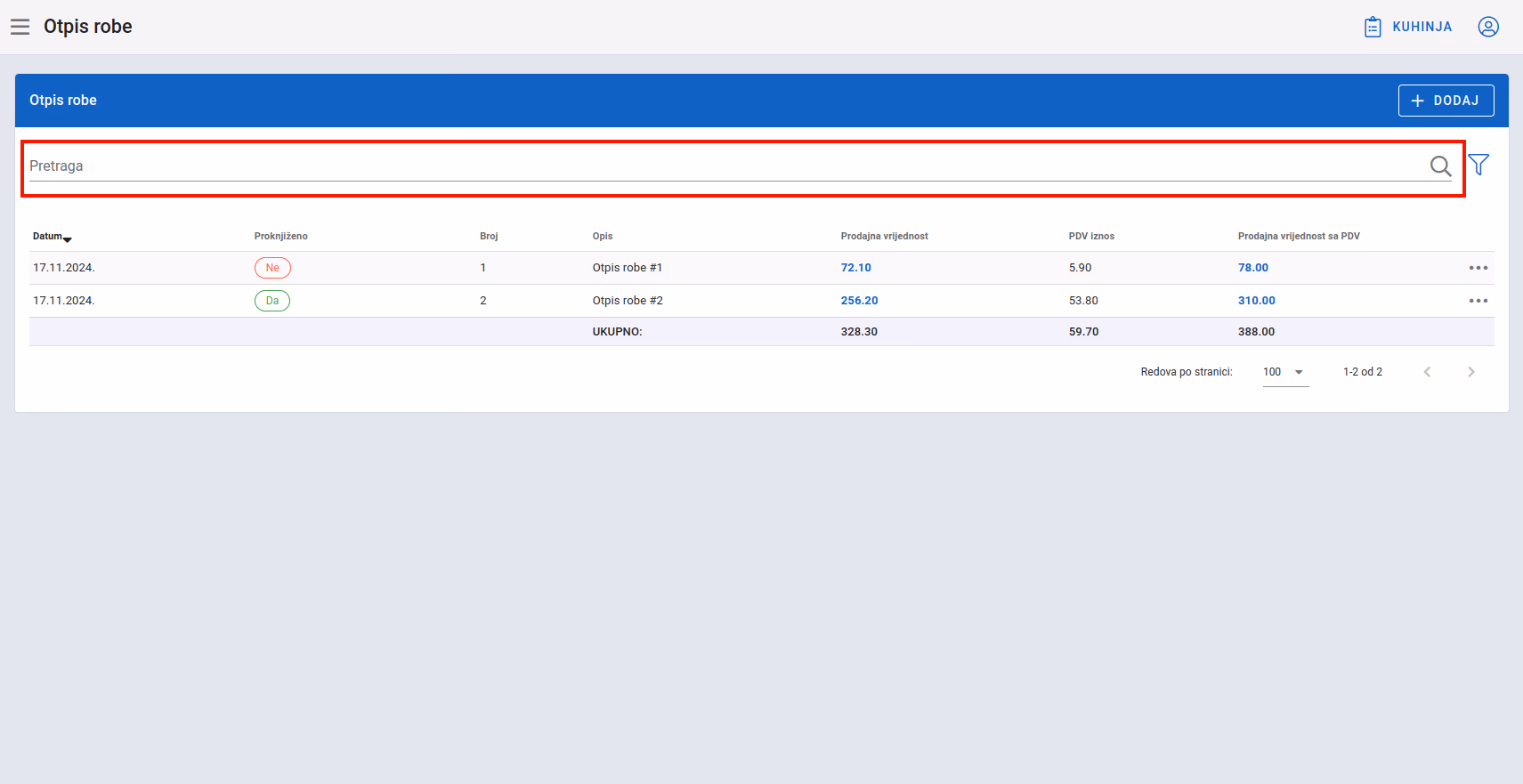The height and width of the screenshot is (784, 1523).
Task: Click the Opis column header
Action: 603,237
